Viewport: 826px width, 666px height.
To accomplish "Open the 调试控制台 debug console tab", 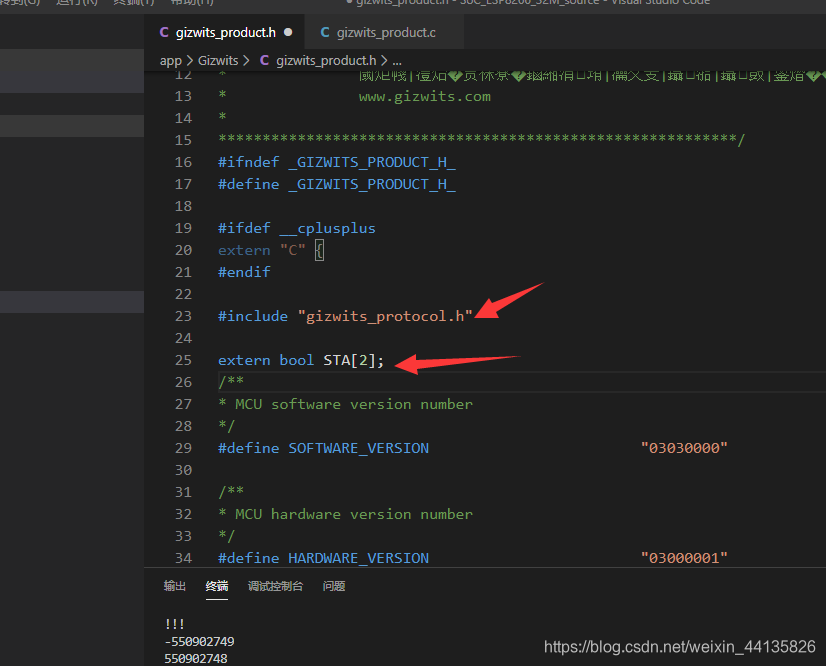I will tap(275, 586).
